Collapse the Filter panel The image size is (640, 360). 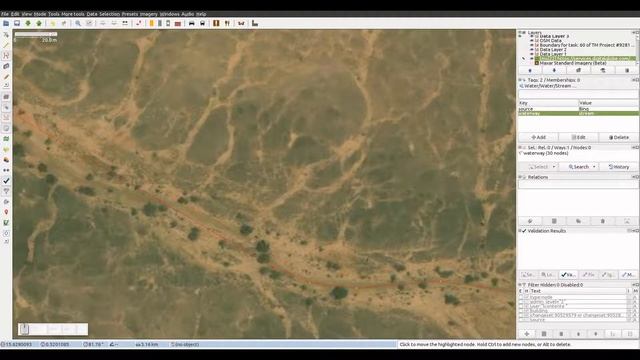(521, 285)
